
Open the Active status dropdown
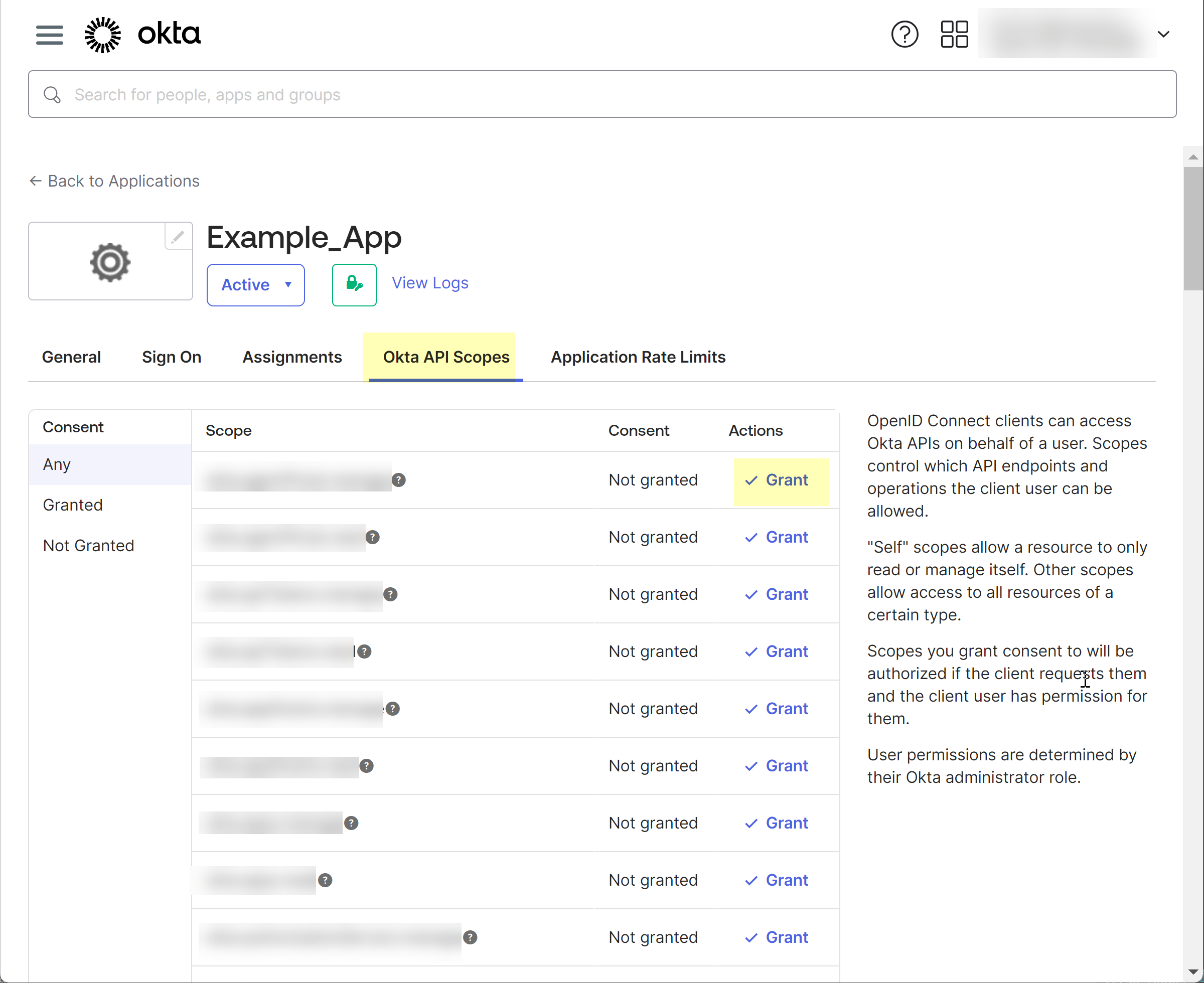point(255,285)
